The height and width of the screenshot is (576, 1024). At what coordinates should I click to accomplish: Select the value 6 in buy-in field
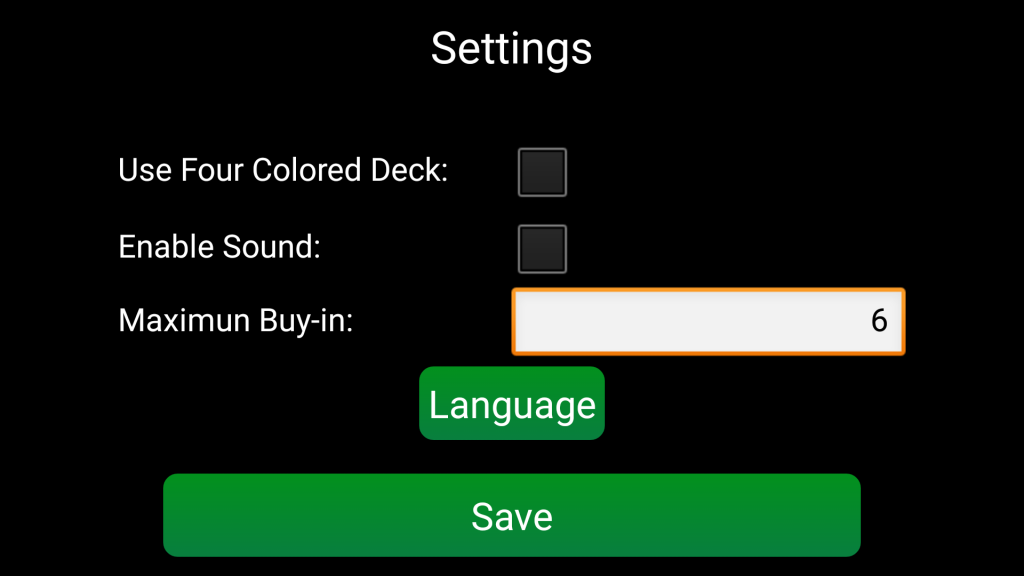879,321
